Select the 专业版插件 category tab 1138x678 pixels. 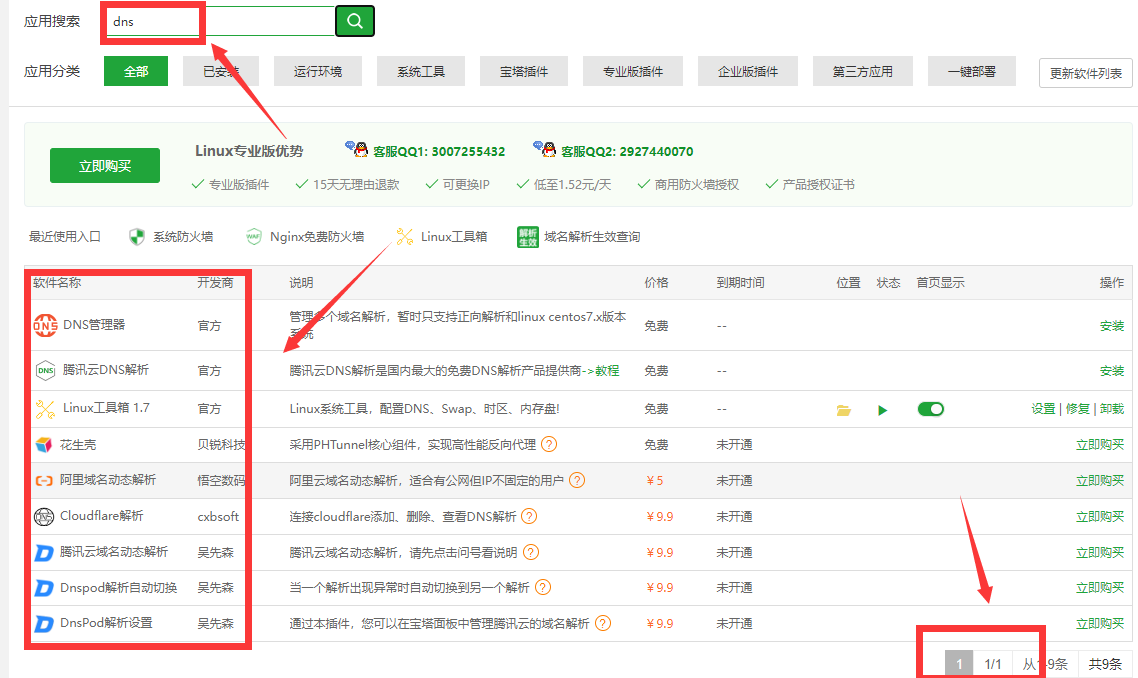tap(633, 71)
